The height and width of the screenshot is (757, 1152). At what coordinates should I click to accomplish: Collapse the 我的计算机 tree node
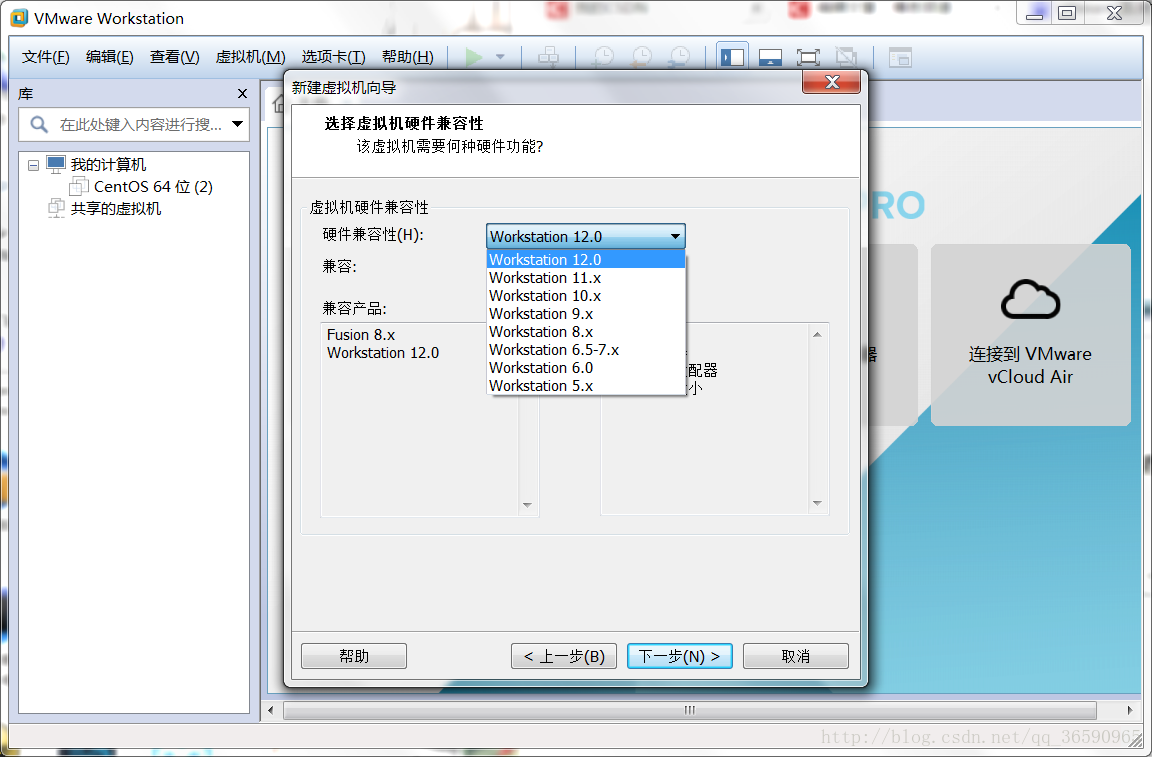33,165
